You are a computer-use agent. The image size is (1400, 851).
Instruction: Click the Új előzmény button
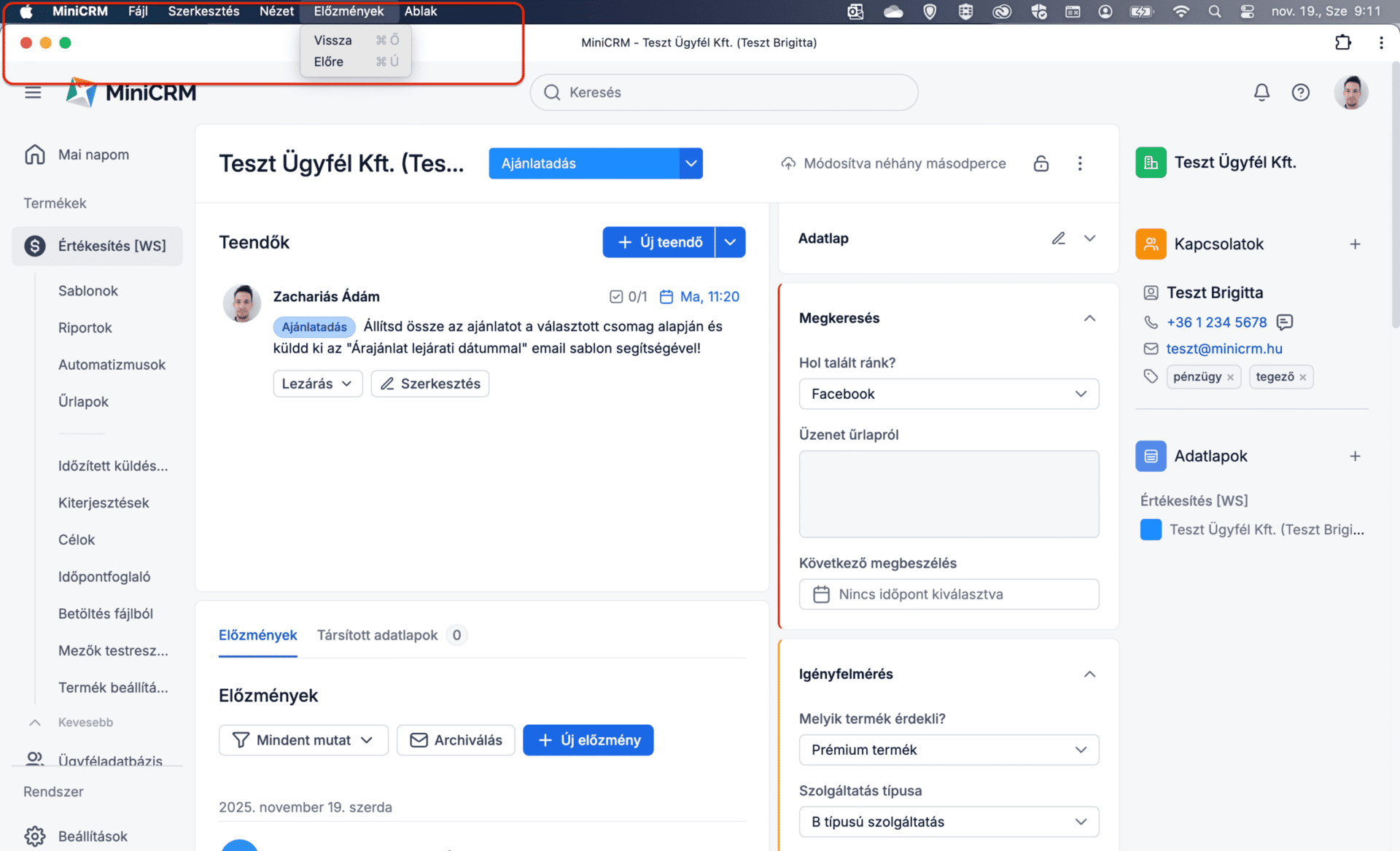[588, 740]
